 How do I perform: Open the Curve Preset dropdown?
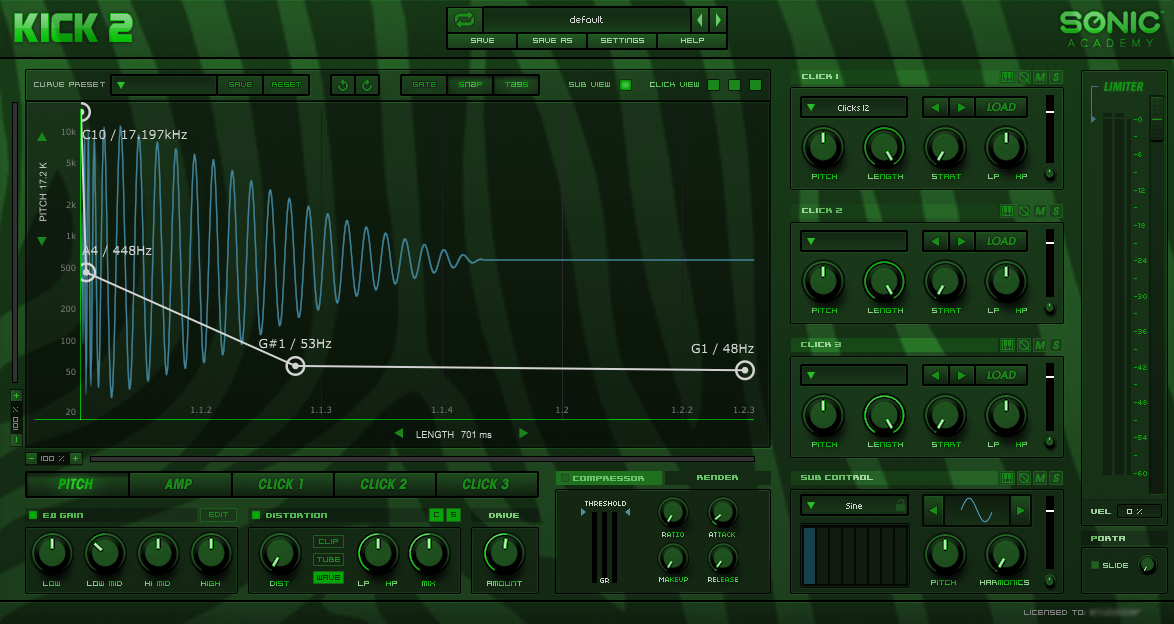[x=164, y=85]
